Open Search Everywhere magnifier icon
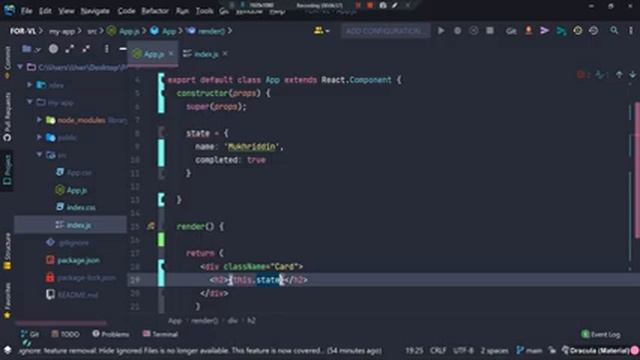Image resolution: width=640 pixels, height=360 pixels. 614,31
